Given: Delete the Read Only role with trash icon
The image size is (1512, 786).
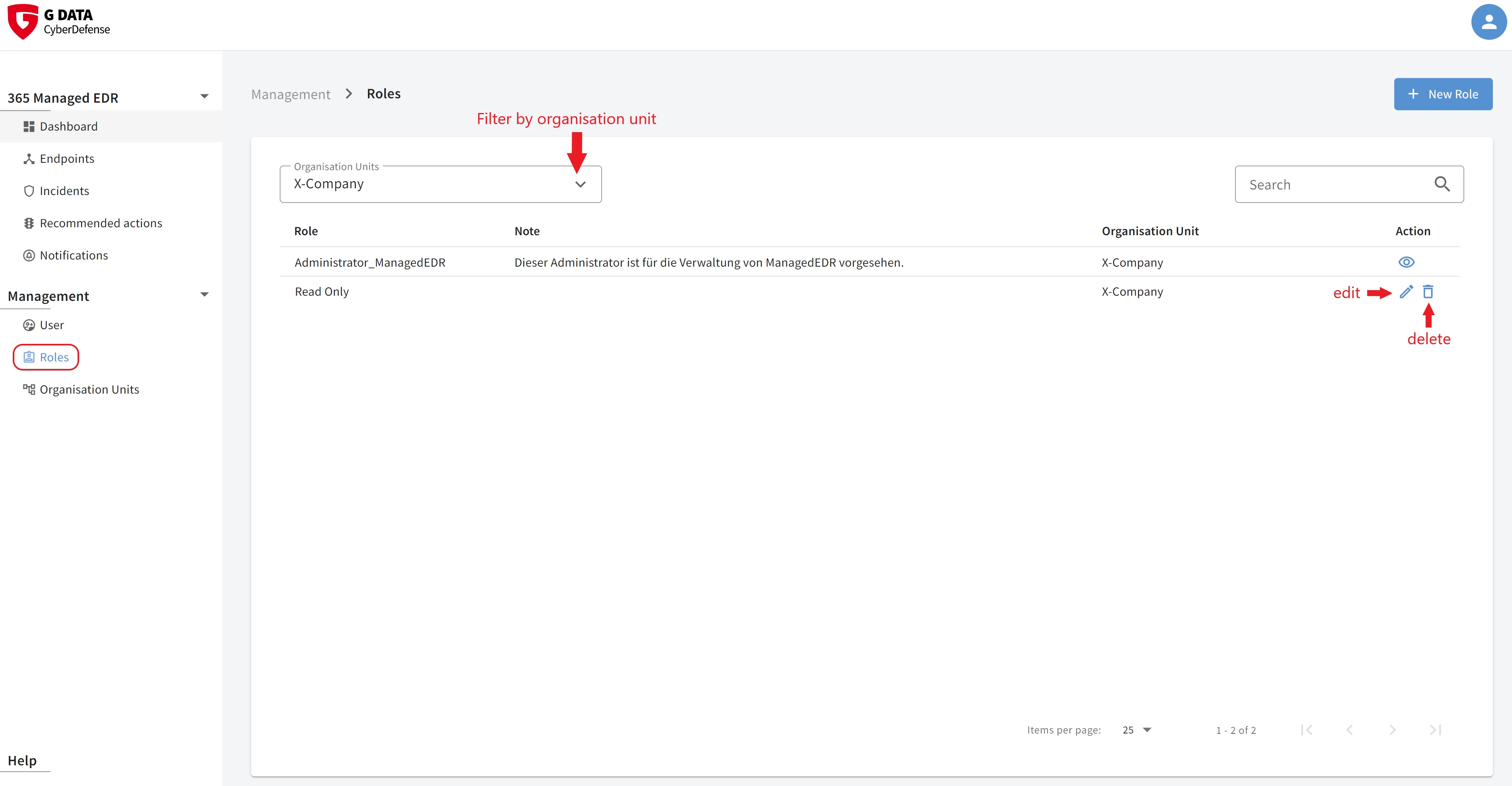Looking at the screenshot, I should 1428,292.
